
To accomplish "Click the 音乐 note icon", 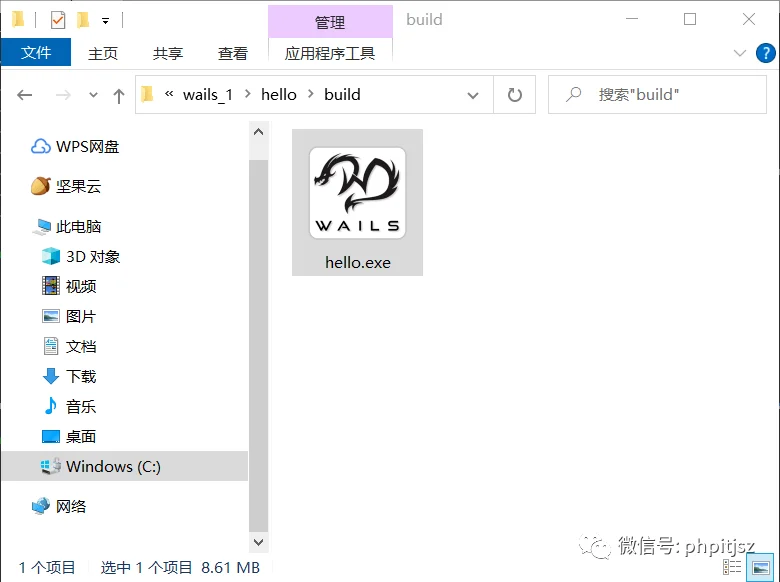I will pyautogui.click(x=51, y=406).
